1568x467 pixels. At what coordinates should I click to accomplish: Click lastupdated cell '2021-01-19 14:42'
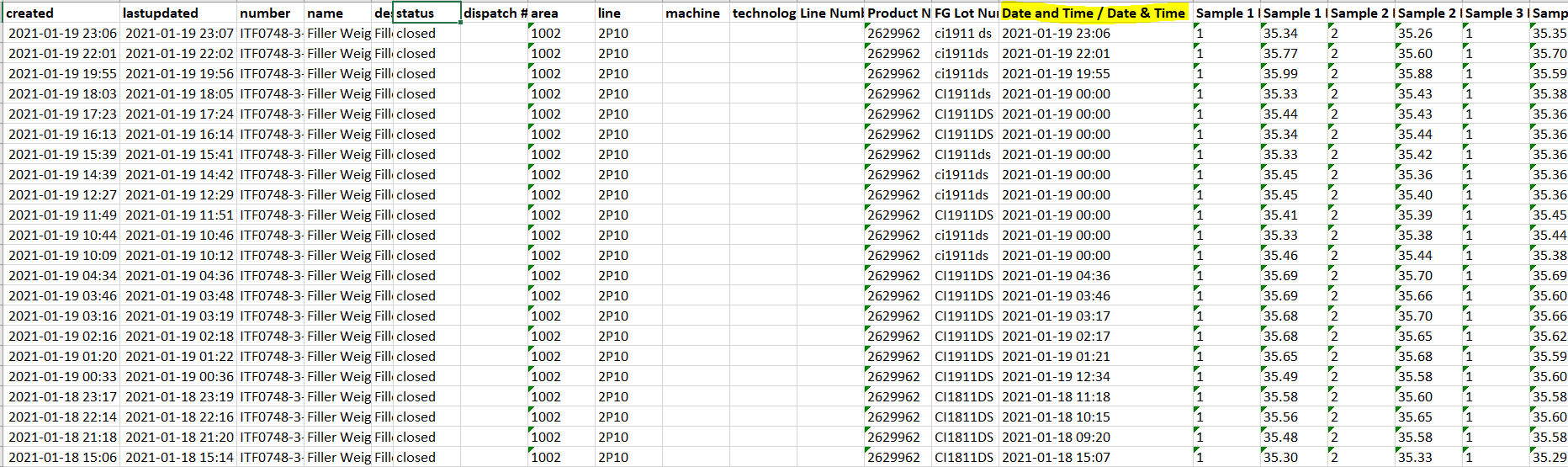coord(179,174)
